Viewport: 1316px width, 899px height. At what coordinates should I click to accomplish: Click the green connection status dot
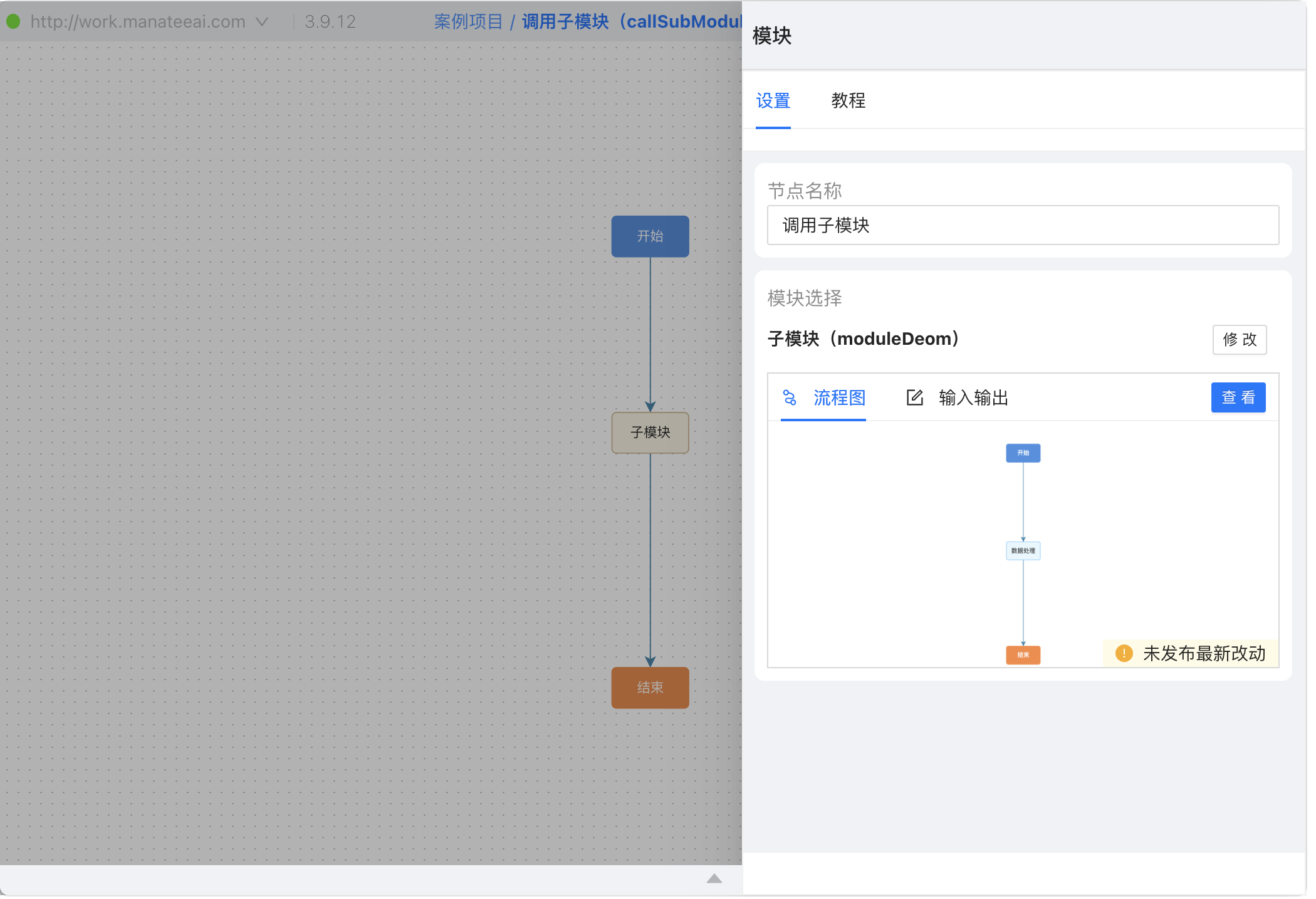13,22
